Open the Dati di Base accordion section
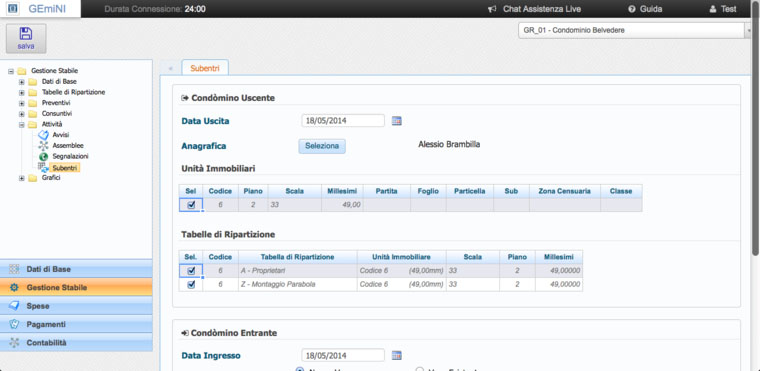The width and height of the screenshot is (760, 371). pos(76,269)
